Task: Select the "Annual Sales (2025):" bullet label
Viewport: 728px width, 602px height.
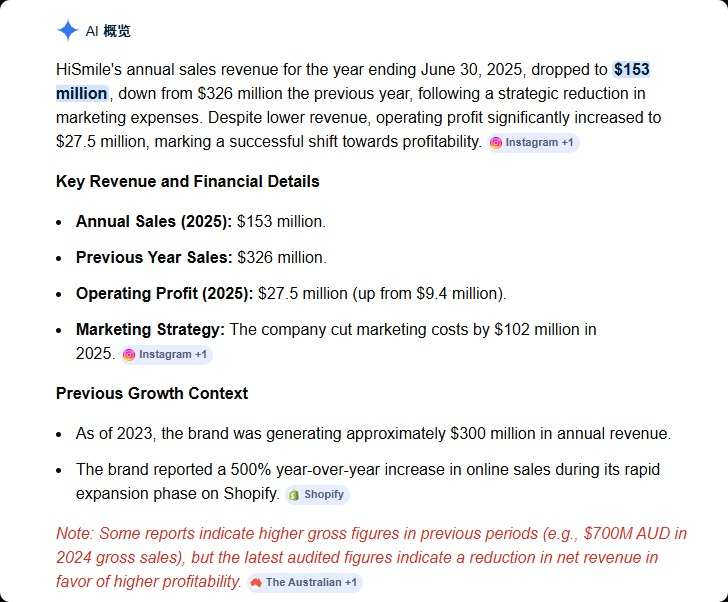Action: coord(154,221)
